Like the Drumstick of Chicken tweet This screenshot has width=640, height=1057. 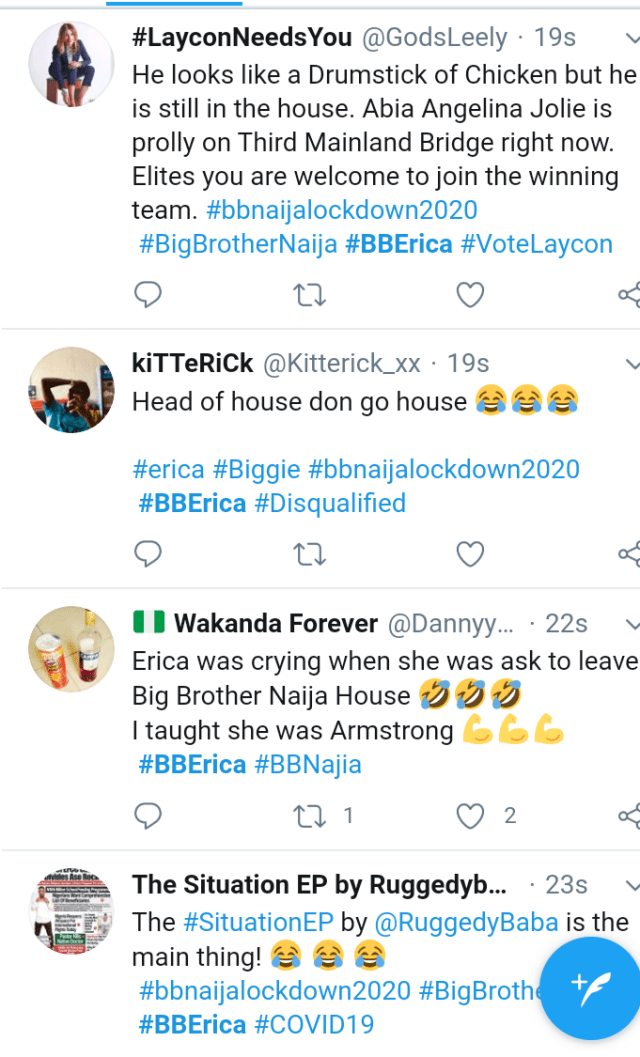coord(470,295)
